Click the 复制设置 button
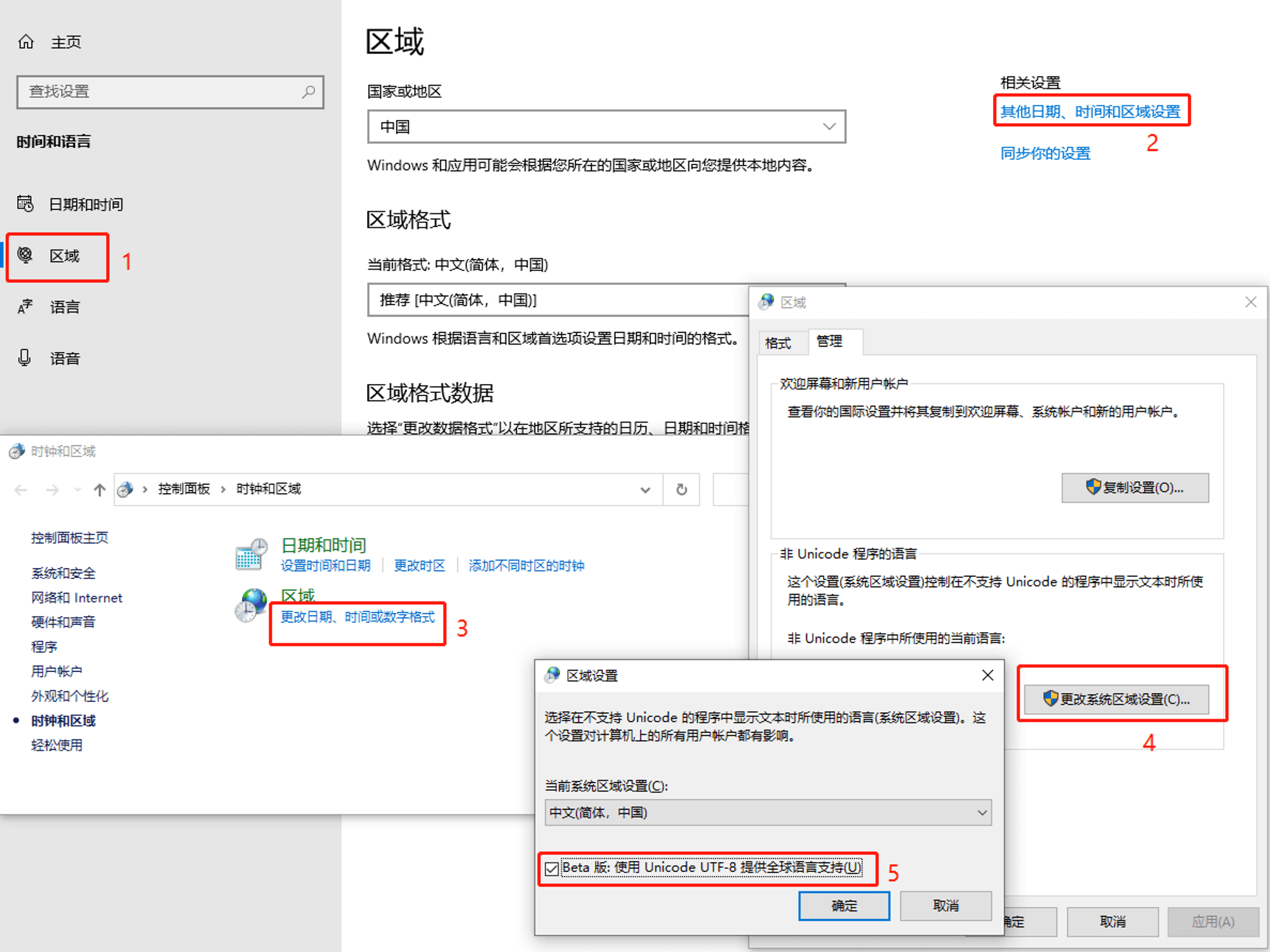Screen dimensions: 1270x952 (1135, 487)
